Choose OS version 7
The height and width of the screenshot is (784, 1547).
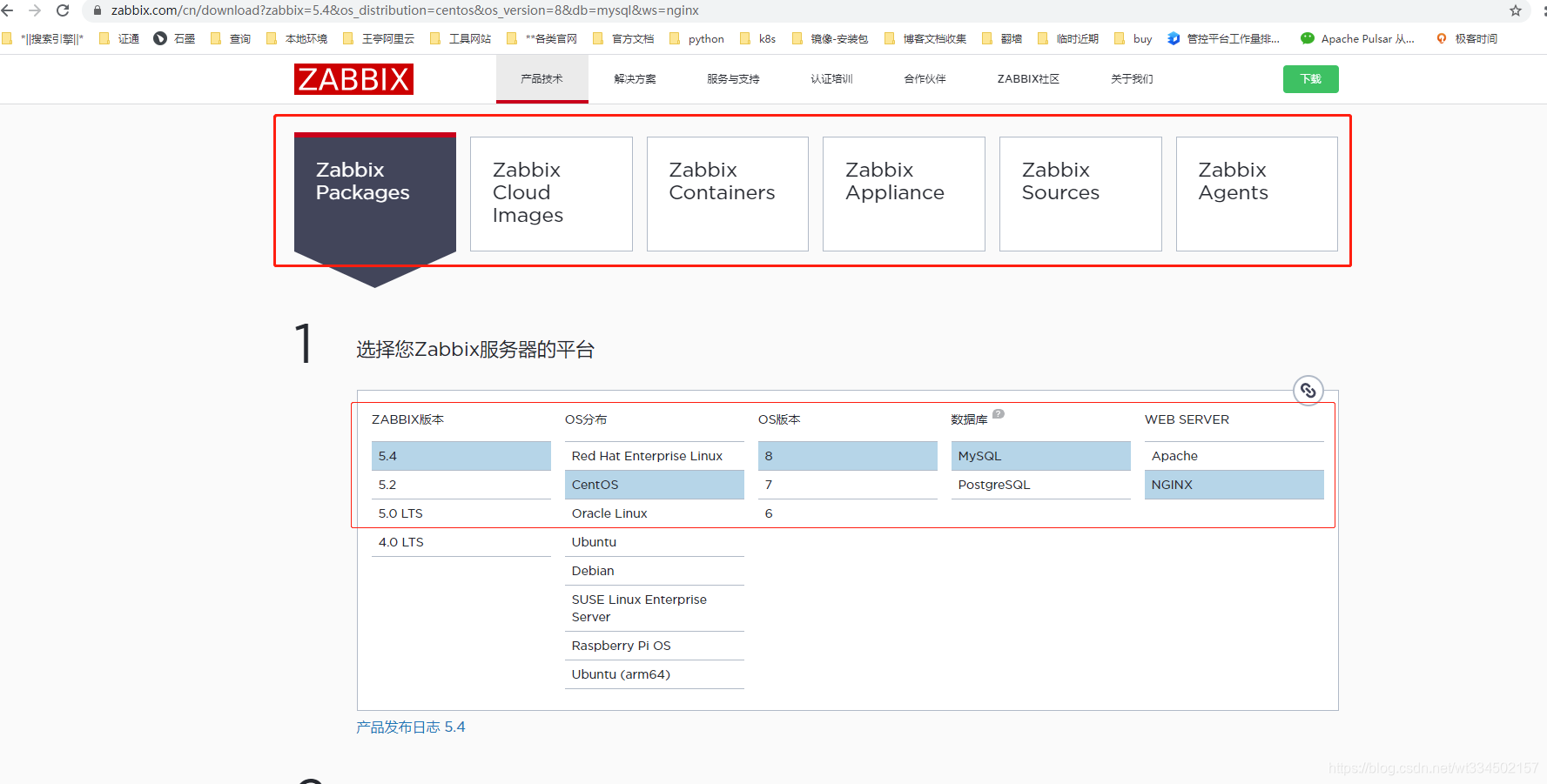point(848,485)
